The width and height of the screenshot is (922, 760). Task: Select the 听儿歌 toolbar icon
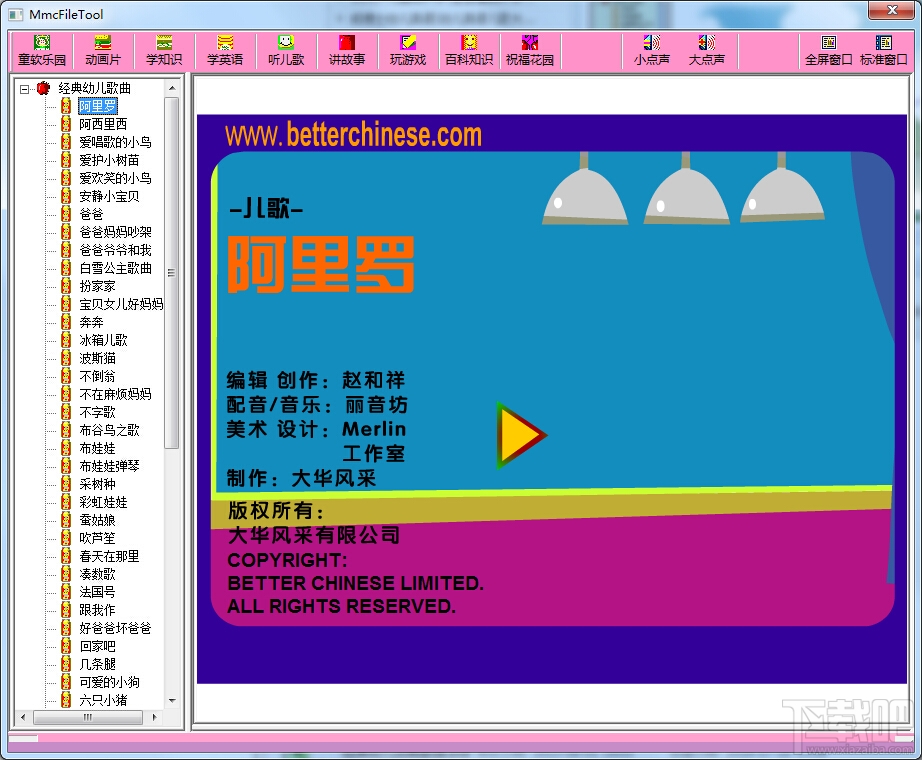pyautogui.click(x=286, y=51)
